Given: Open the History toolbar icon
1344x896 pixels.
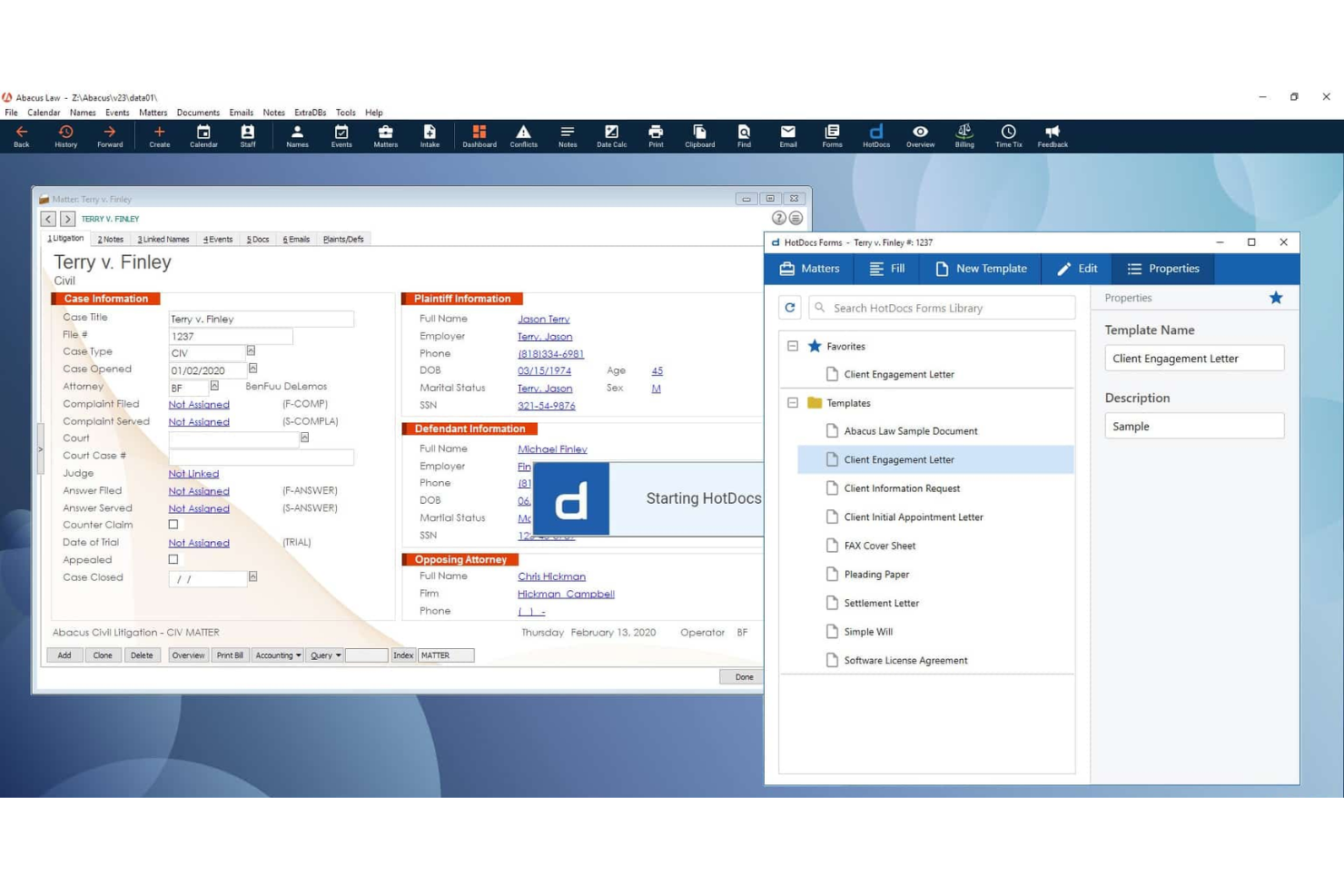Looking at the screenshot, I should coord(65,136).
